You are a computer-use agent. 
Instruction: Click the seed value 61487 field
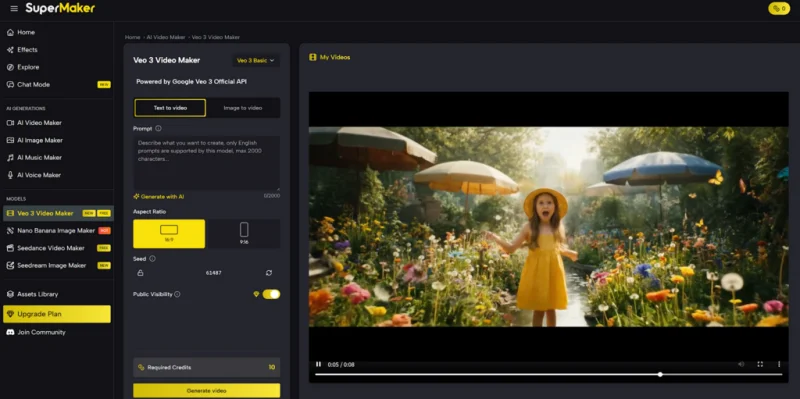click(x=214, y=273)
